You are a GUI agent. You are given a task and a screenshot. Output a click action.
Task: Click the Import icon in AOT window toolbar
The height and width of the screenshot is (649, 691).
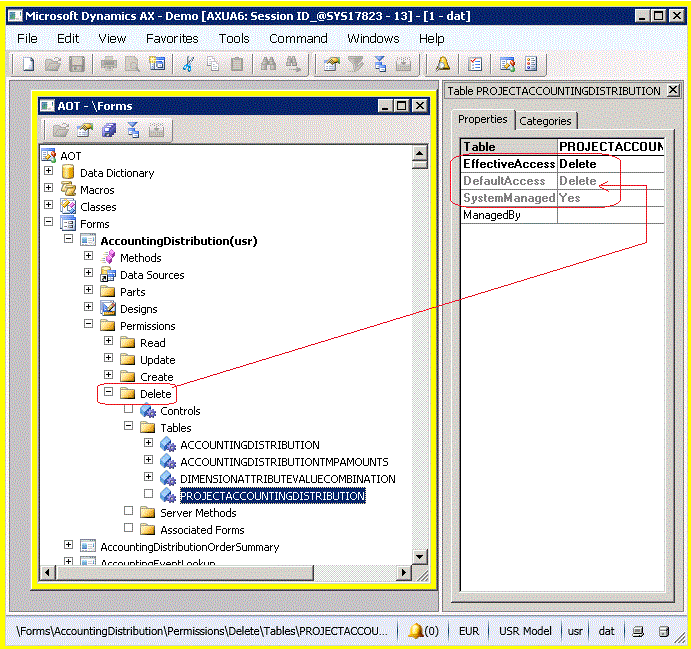156,130
